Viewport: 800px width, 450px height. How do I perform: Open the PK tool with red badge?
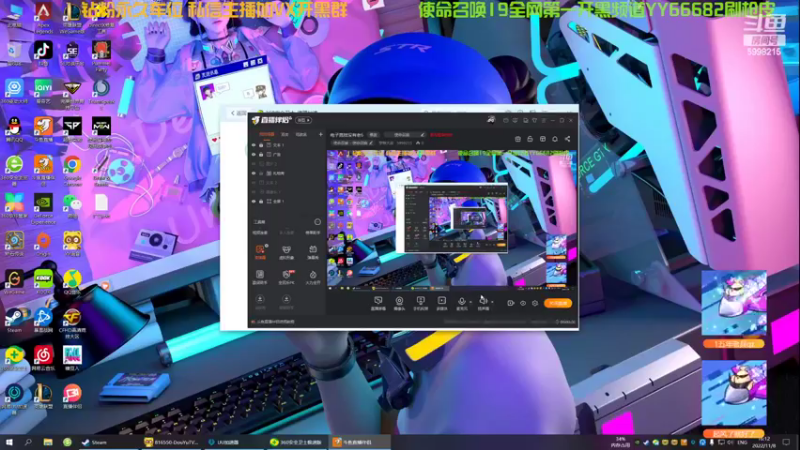[x=286, y=274]
